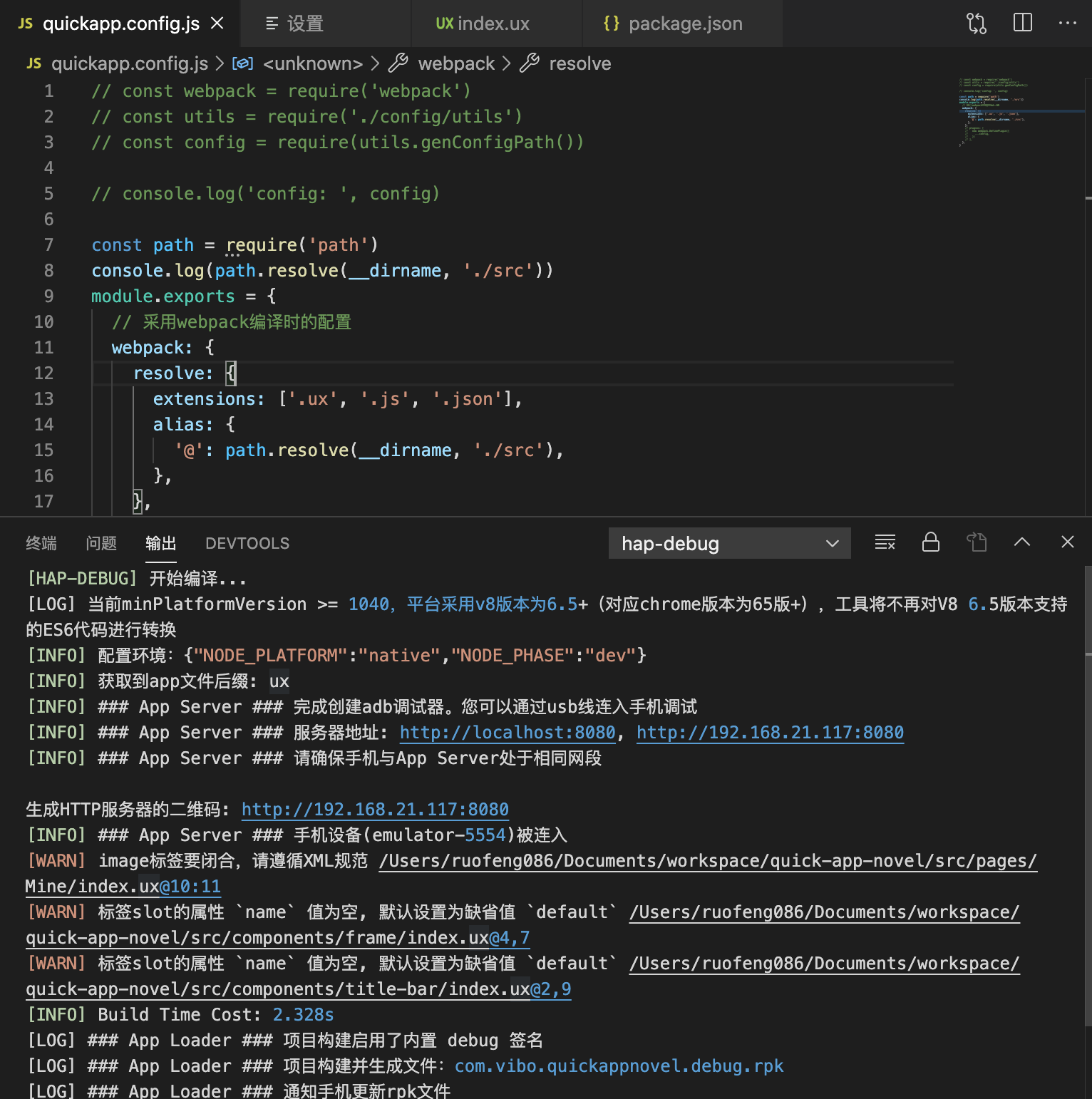Open output content in a new editor
1092x1099 pixels.
[x=977, y=542]
